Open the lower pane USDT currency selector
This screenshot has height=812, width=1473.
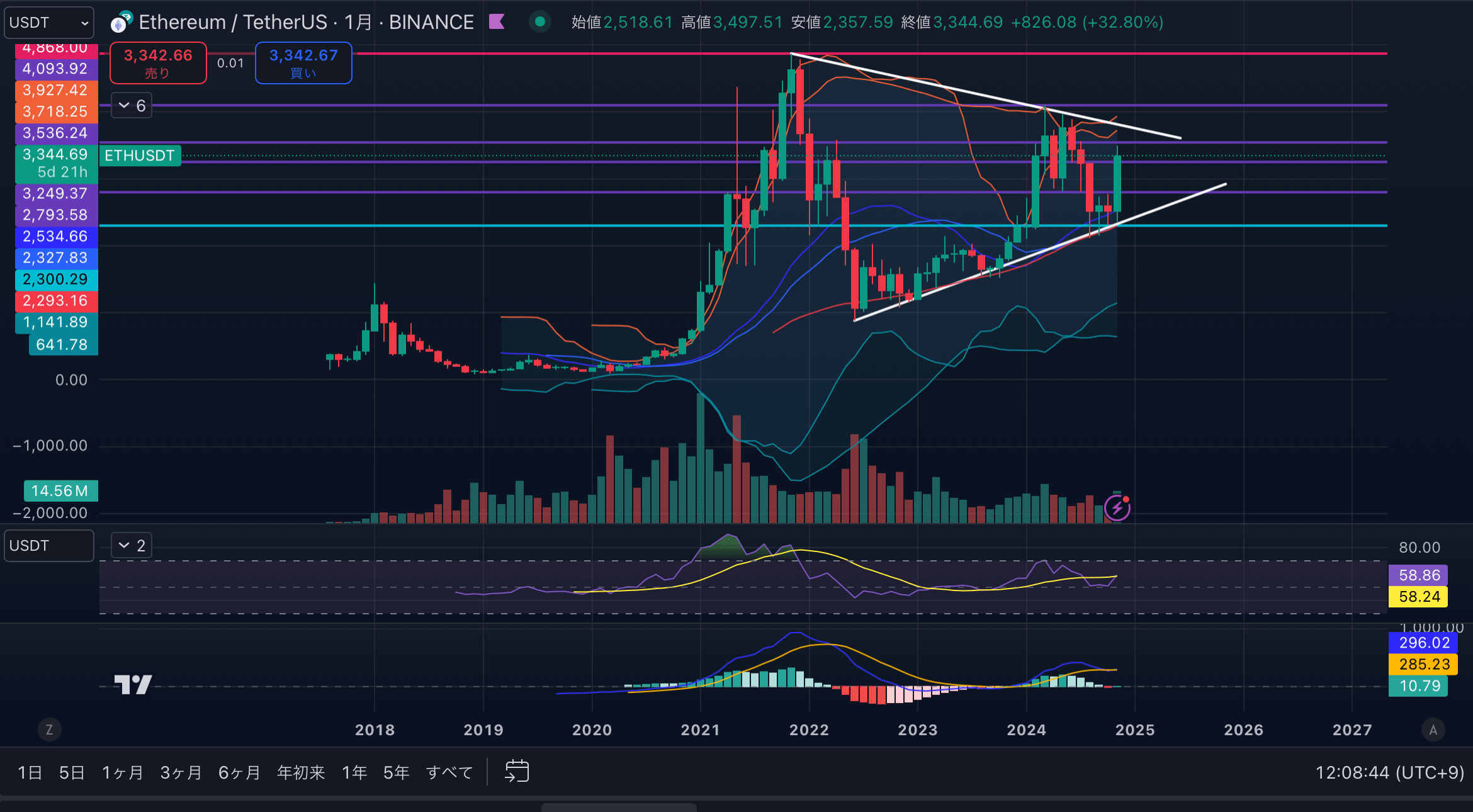point(49,546)
